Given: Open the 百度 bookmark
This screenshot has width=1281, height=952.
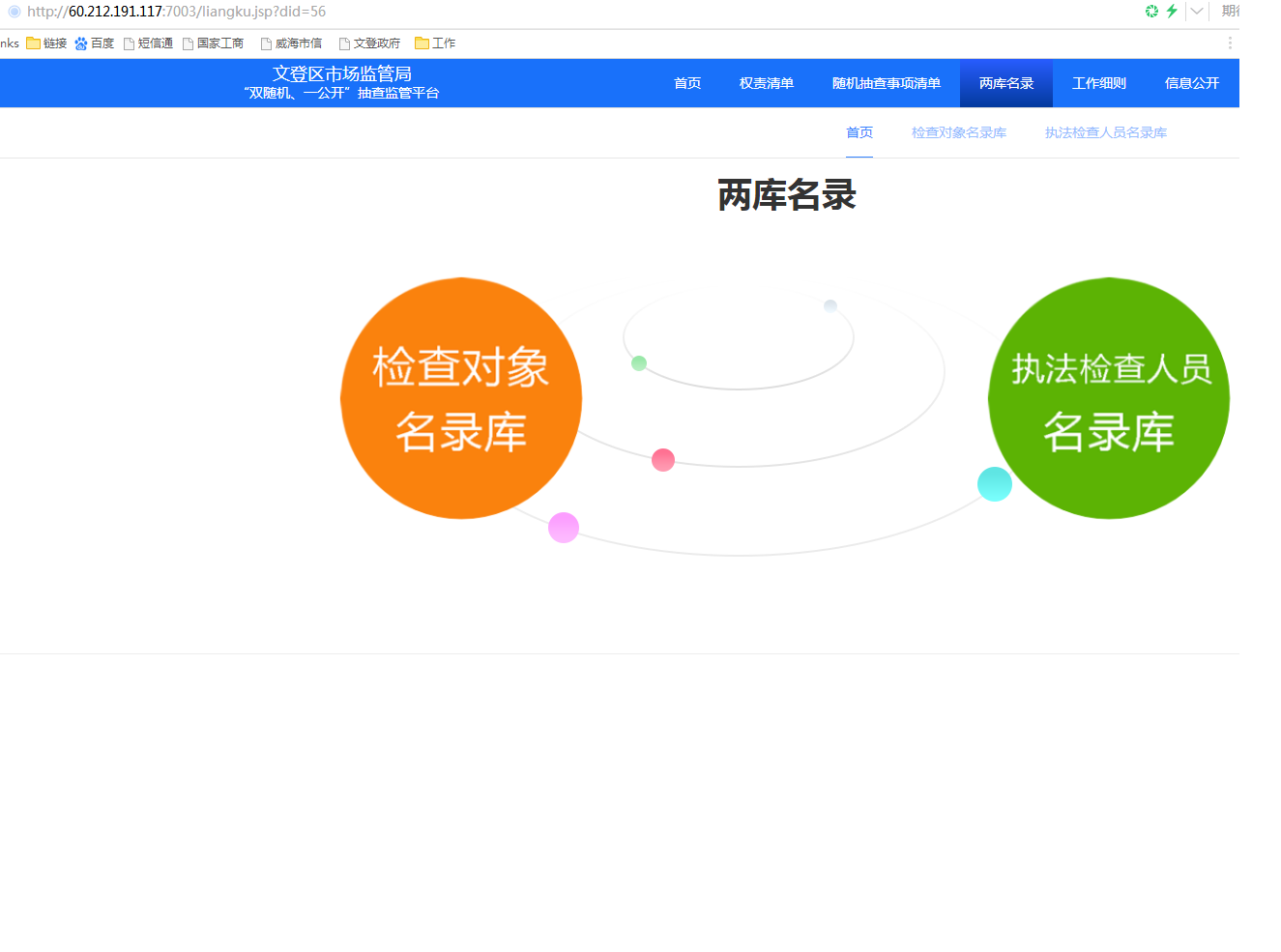Looking at the screenshot, I should [x=95, y=43].
